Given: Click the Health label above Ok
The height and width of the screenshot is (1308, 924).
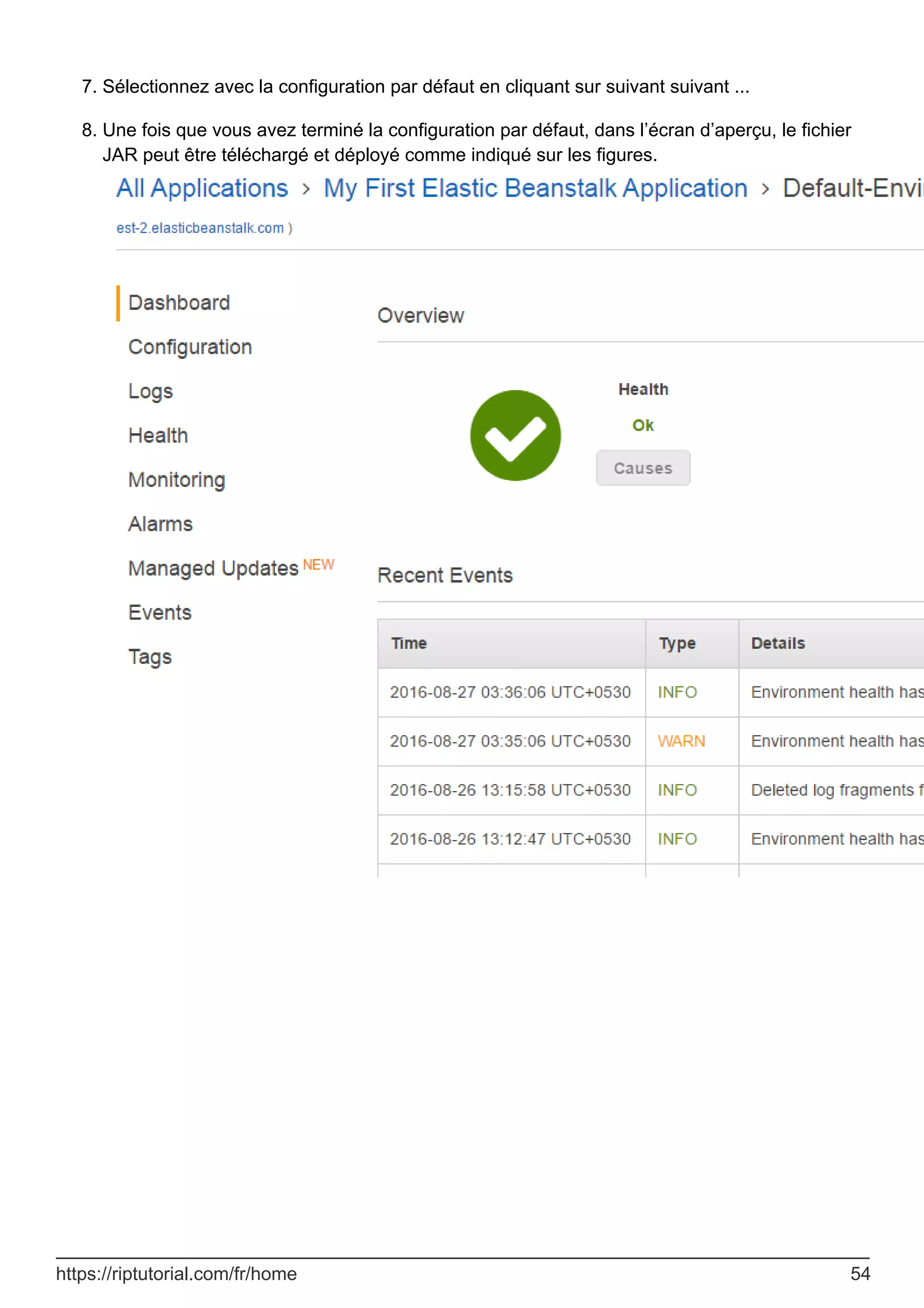Looking at the screenshot, I should point(643,390).
